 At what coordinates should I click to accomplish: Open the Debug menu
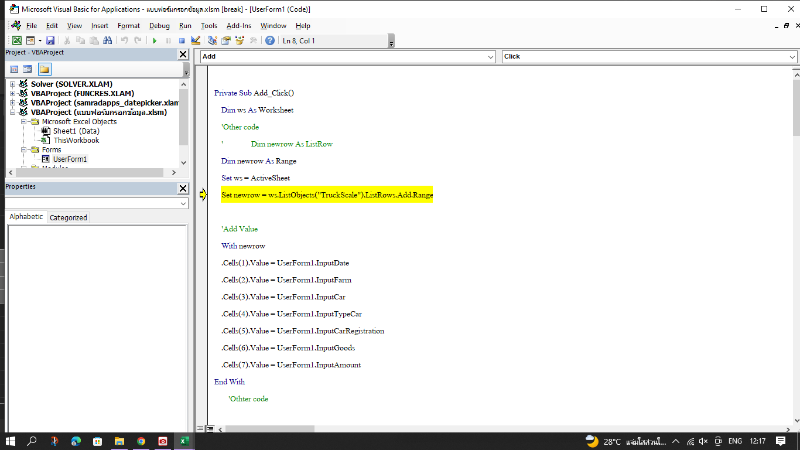tap(160, 25)
